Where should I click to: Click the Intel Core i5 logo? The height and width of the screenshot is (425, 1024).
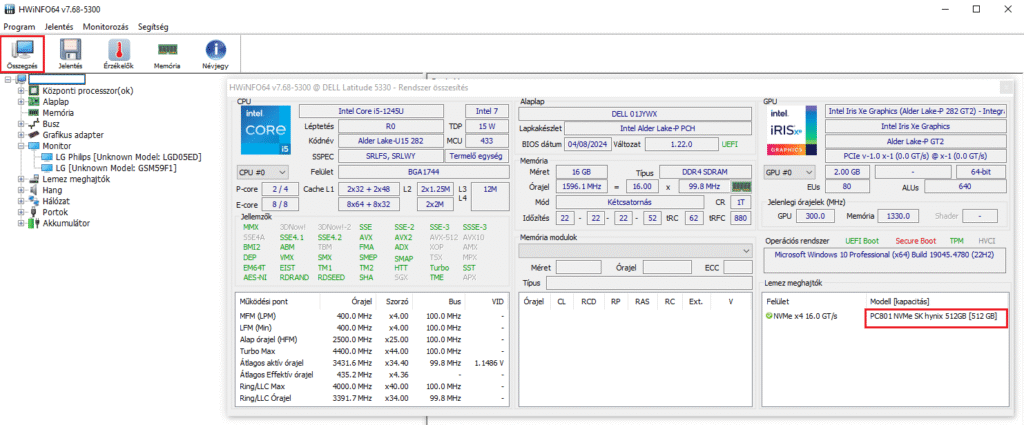click(265, 132)
